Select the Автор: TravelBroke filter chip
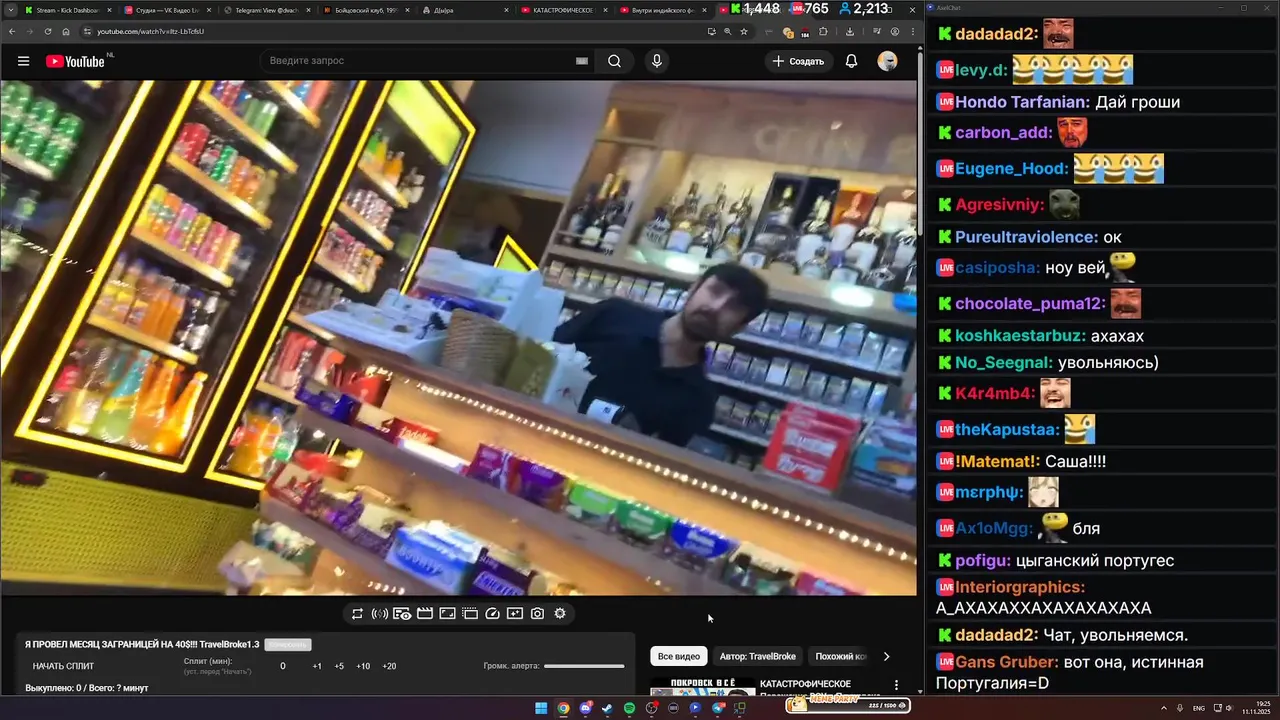 point(758,657)
